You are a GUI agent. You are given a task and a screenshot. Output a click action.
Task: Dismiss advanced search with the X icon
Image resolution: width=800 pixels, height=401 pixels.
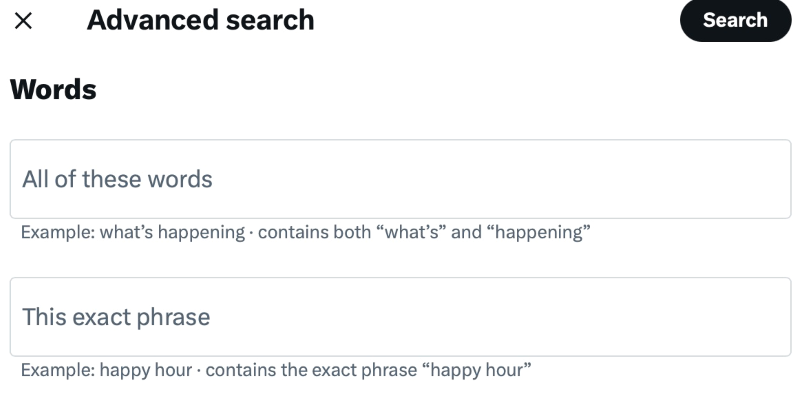pos(24,21)
